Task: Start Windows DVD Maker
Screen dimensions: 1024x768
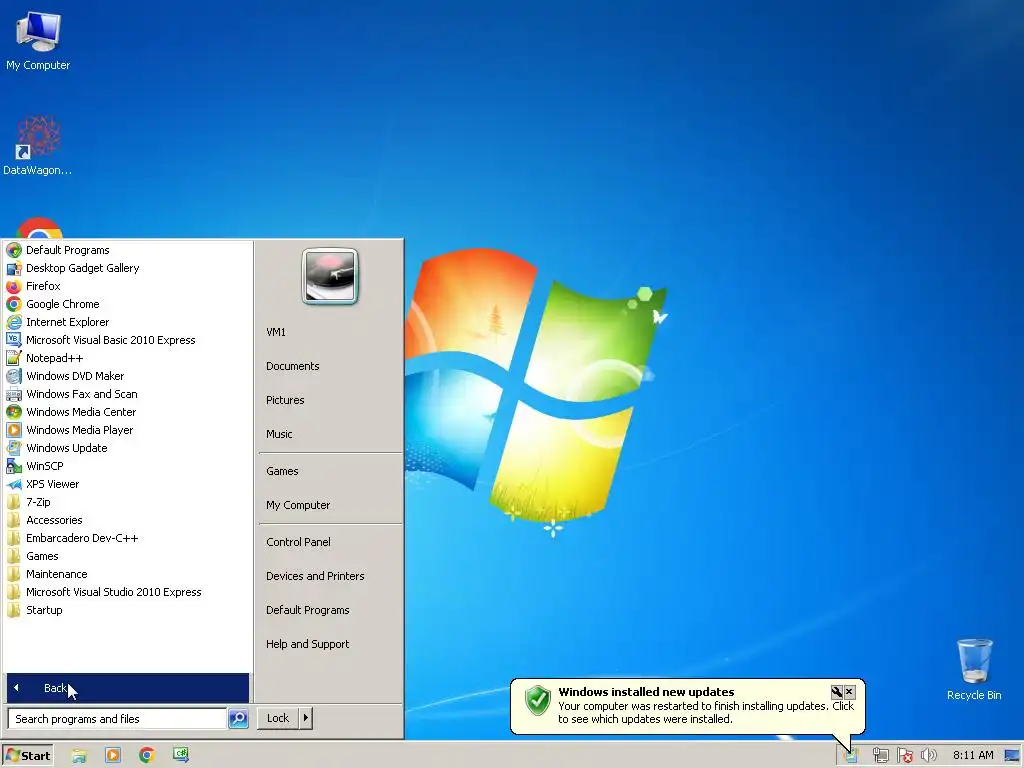Action: 75,376
